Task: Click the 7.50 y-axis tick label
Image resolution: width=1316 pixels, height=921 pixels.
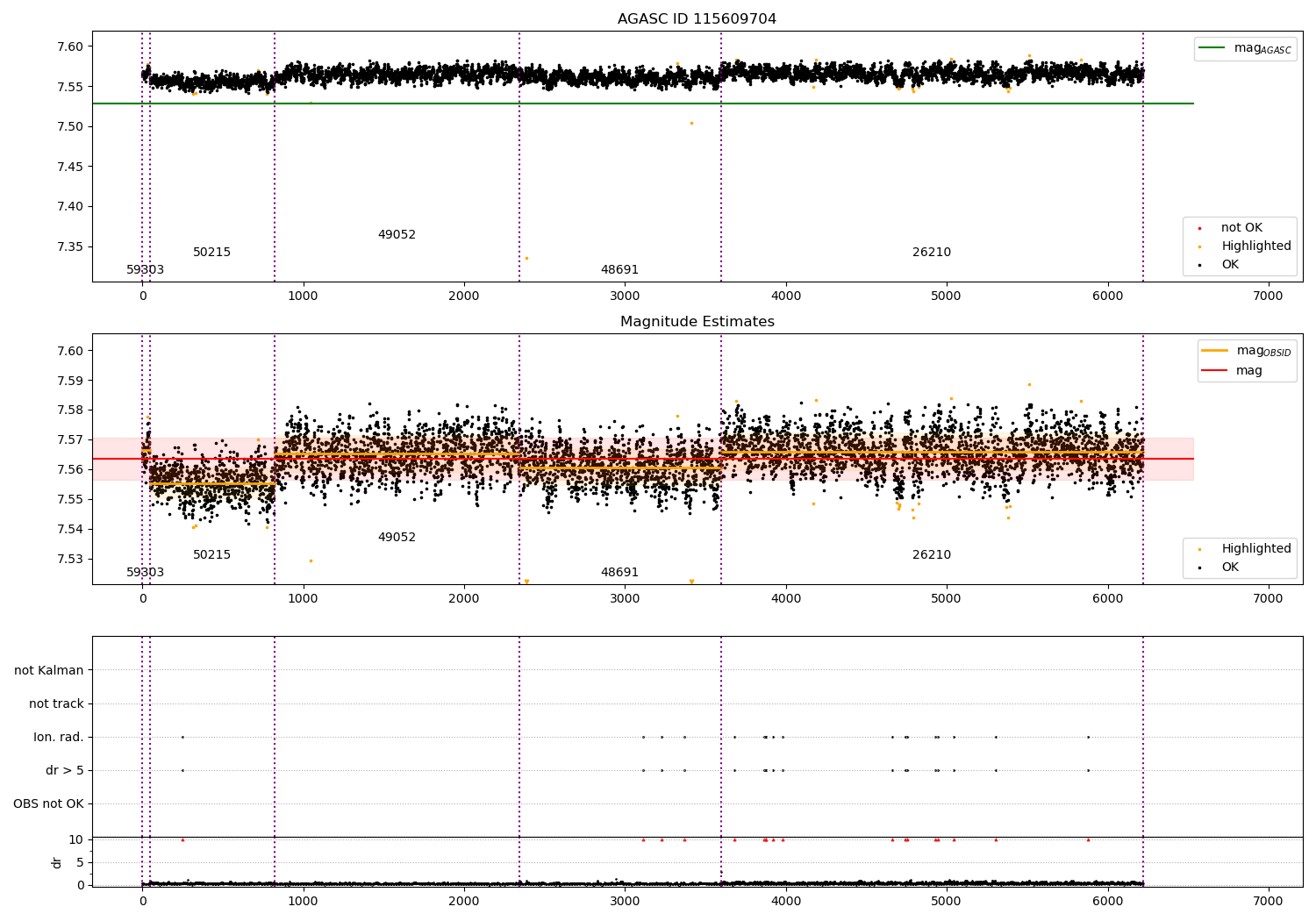Action: (x=68, y=127)
